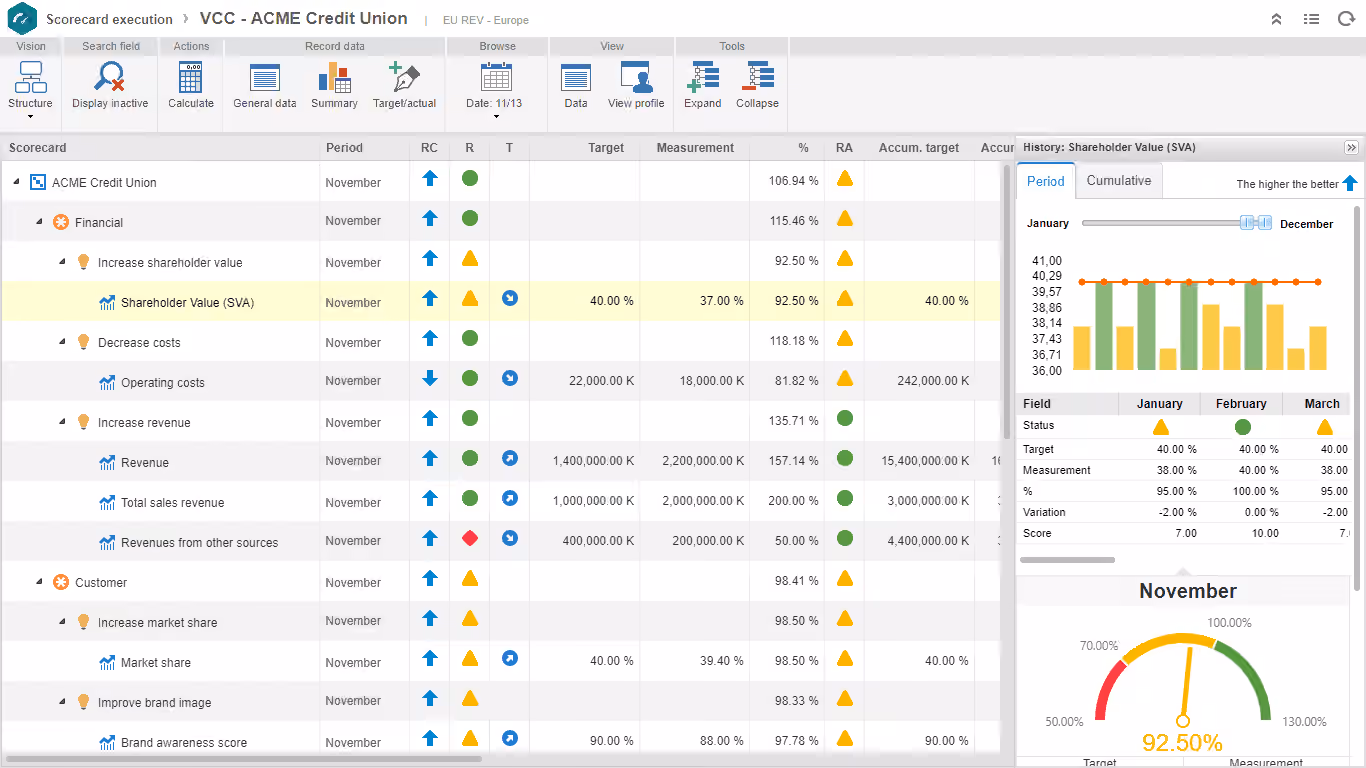Image resolution: width=1366 pixels, height=768 pixels.
Task: Click the Scorecard execution breadcrumb
Action: pos(110,19)
